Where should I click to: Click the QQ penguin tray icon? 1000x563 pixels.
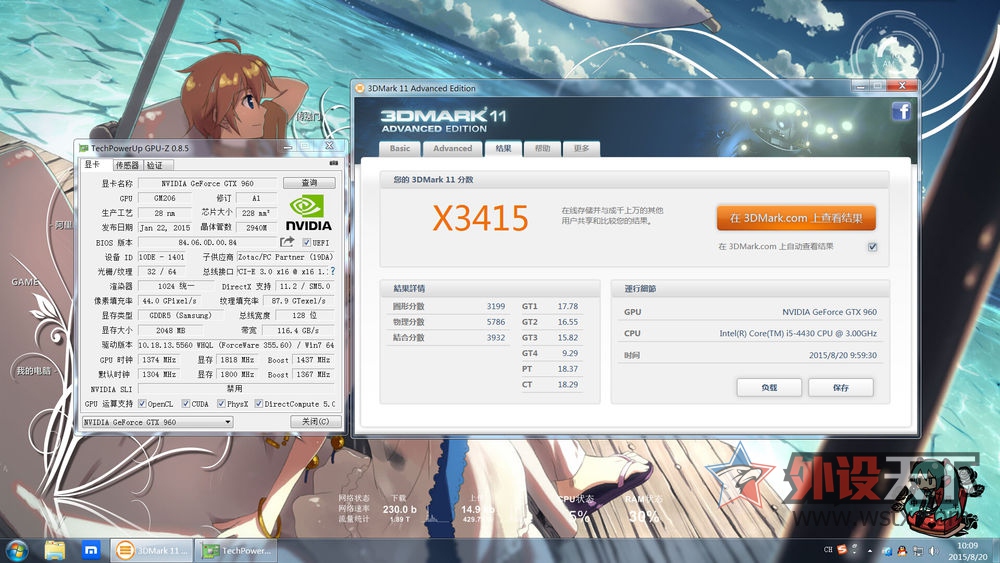(x=902, y=550)
